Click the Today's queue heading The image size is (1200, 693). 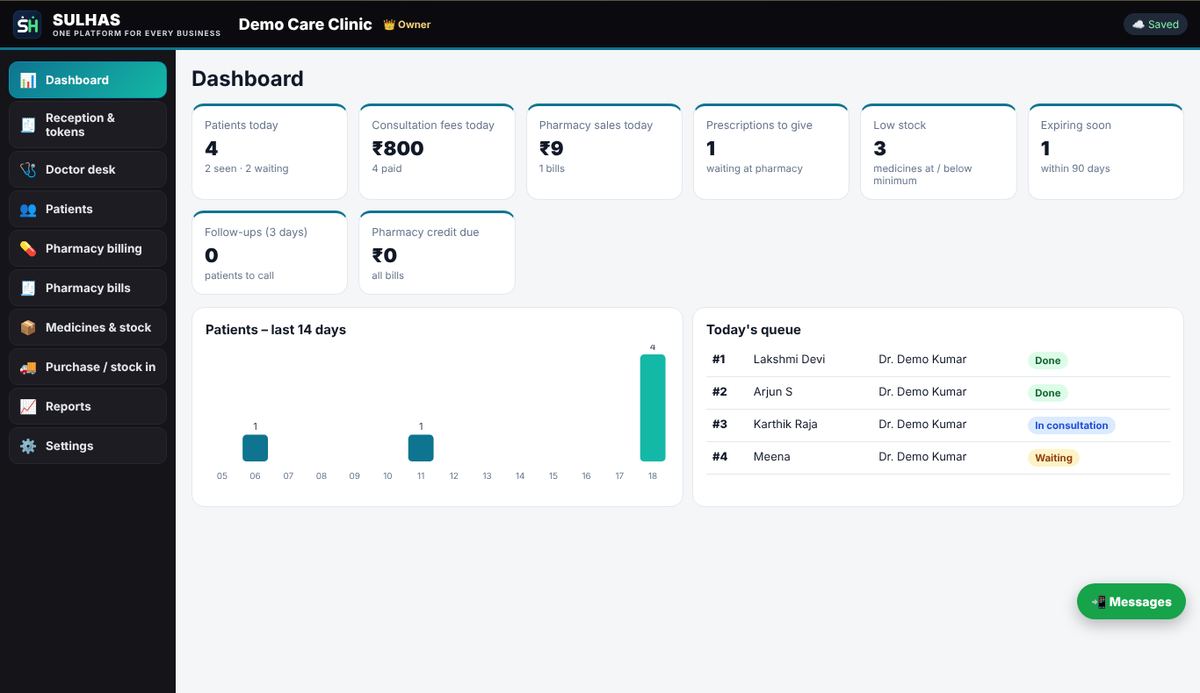753,330
